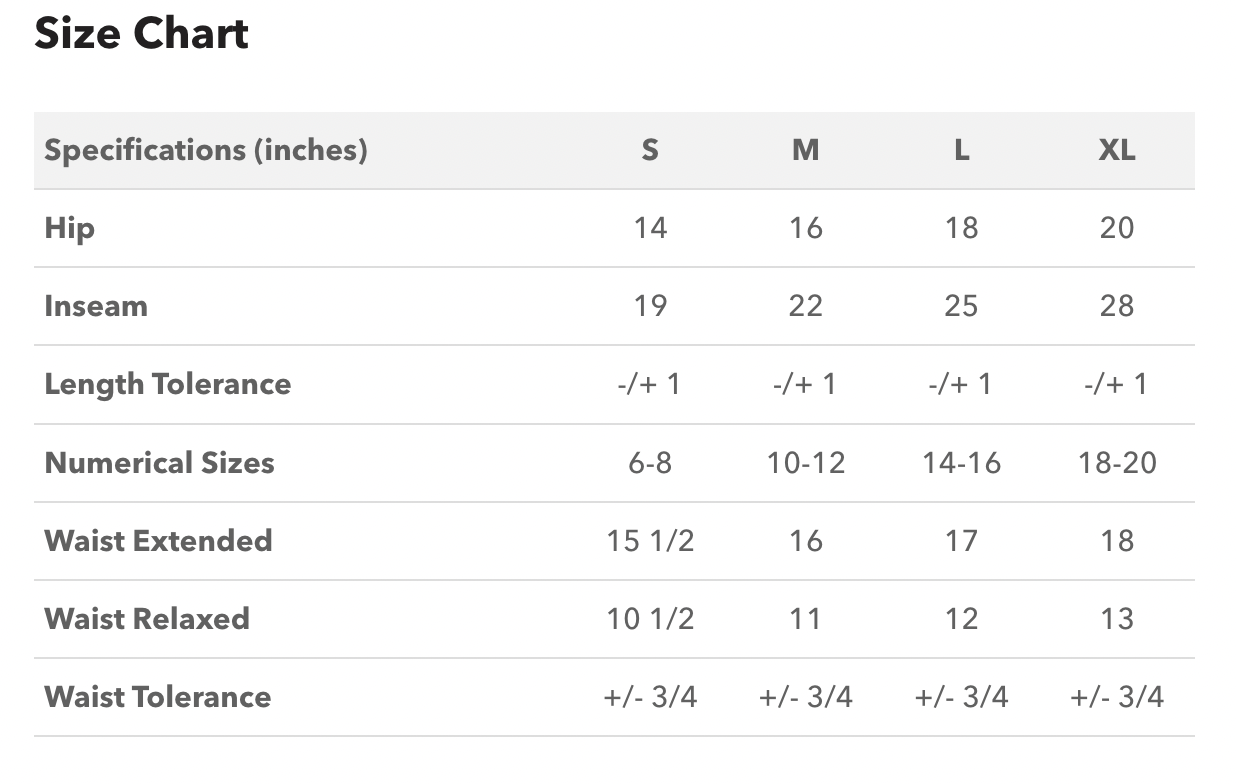
Task: Click the Waist Extended row label
Action: tap(158, 541)
